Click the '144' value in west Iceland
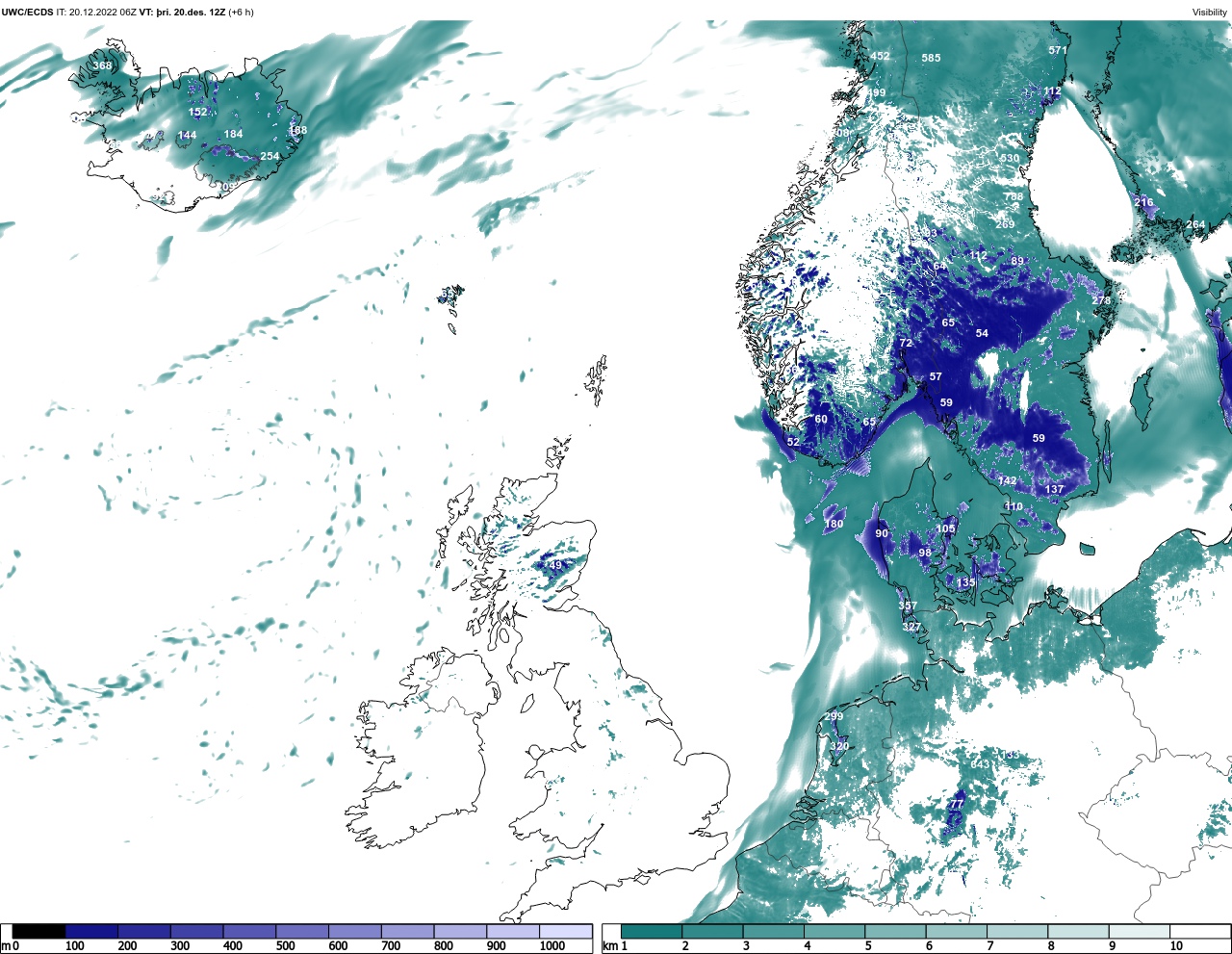The height and width of the screenshot is (954, 1232). [x=187, y=136]
